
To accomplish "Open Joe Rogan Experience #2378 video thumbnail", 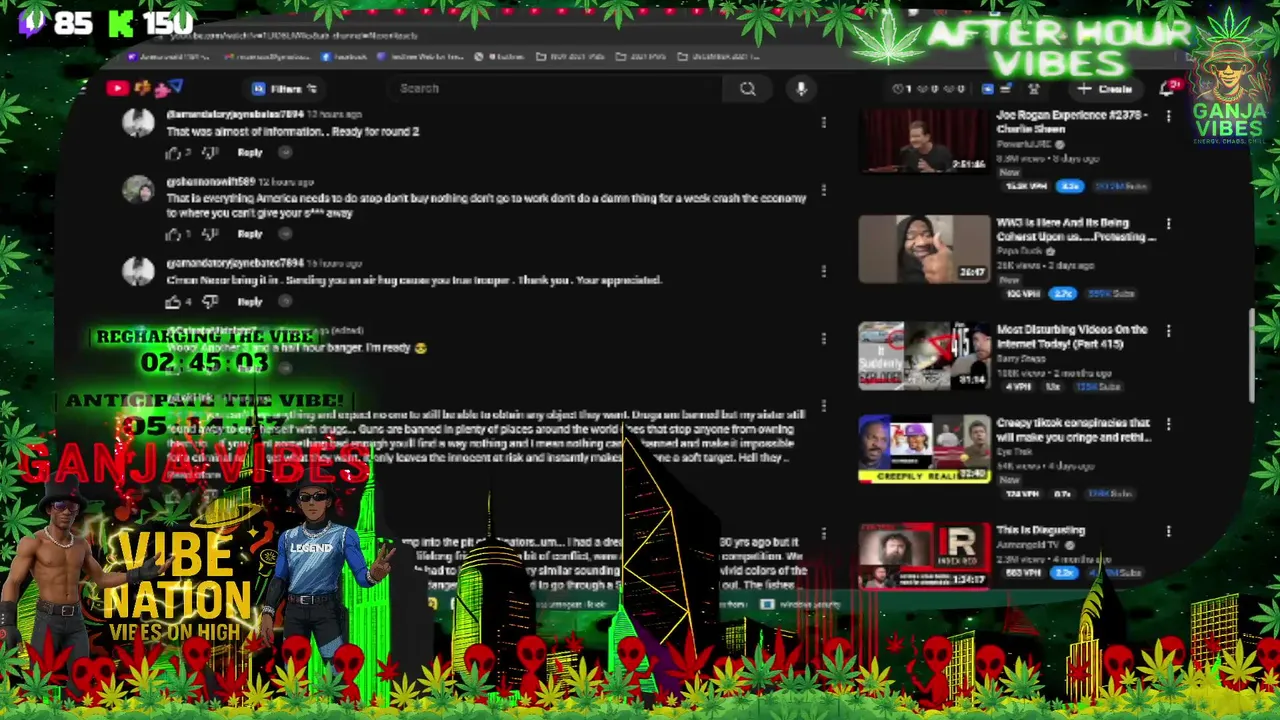I will [925, 141].
